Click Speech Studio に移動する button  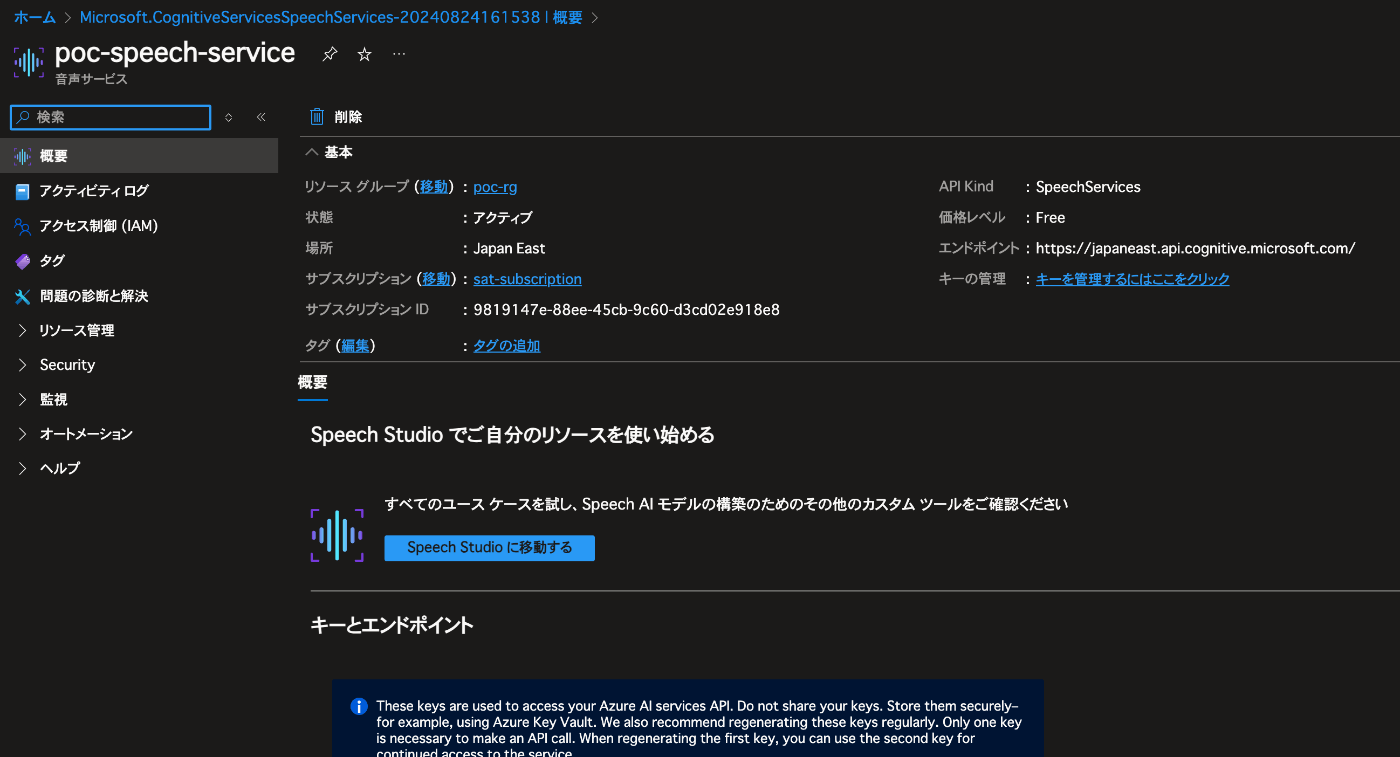click(489, 548)
